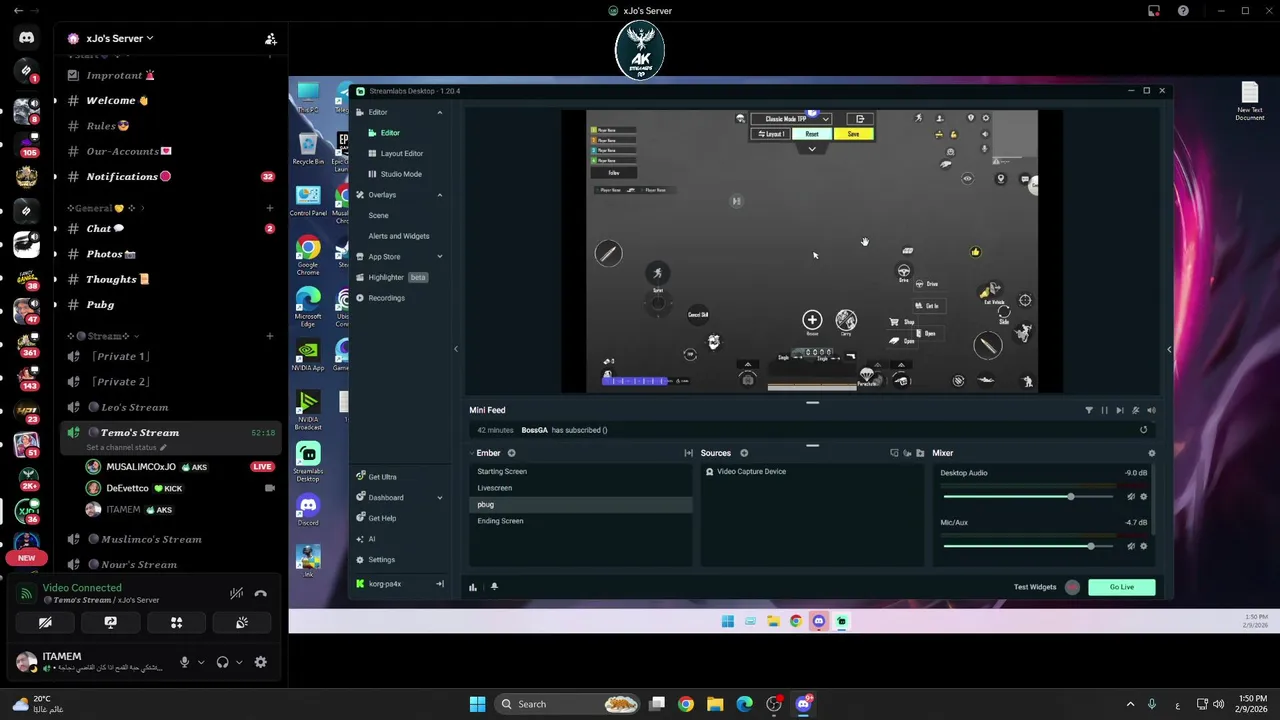Adjust the Mic/Aux volume slider
Image resolution: width=1280 pixels, height=720 pixels.
[x=1028, y=546]
